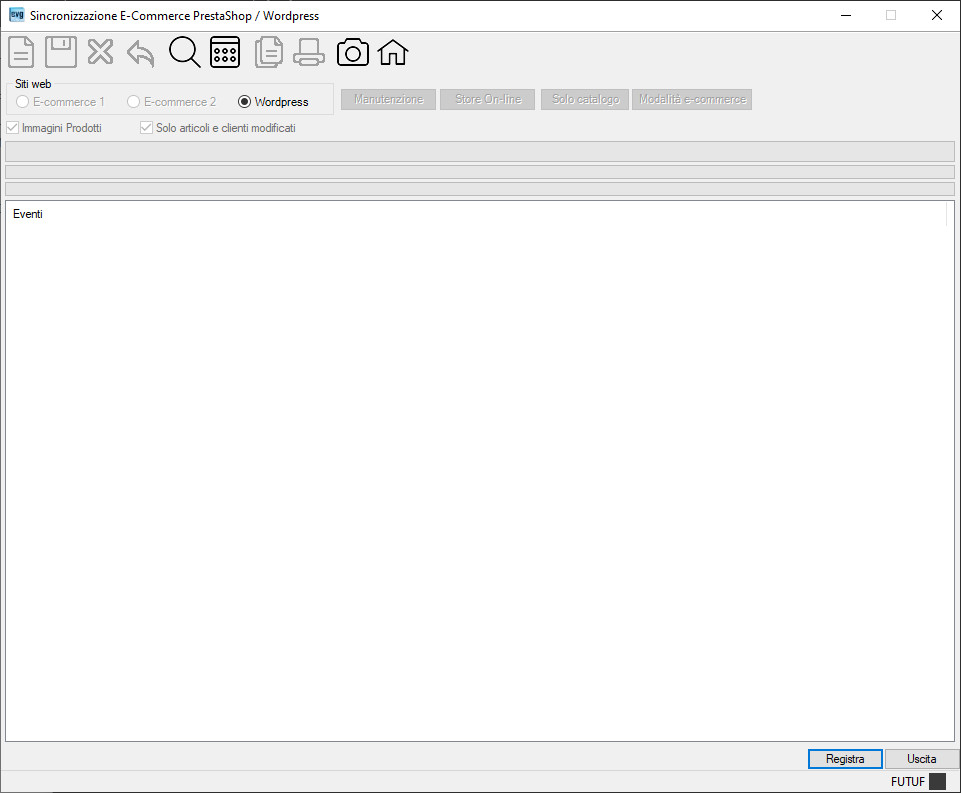This screenshot has width=961, height=793.
Task: Click the printer toolbar icon
Action: point(308,52)
